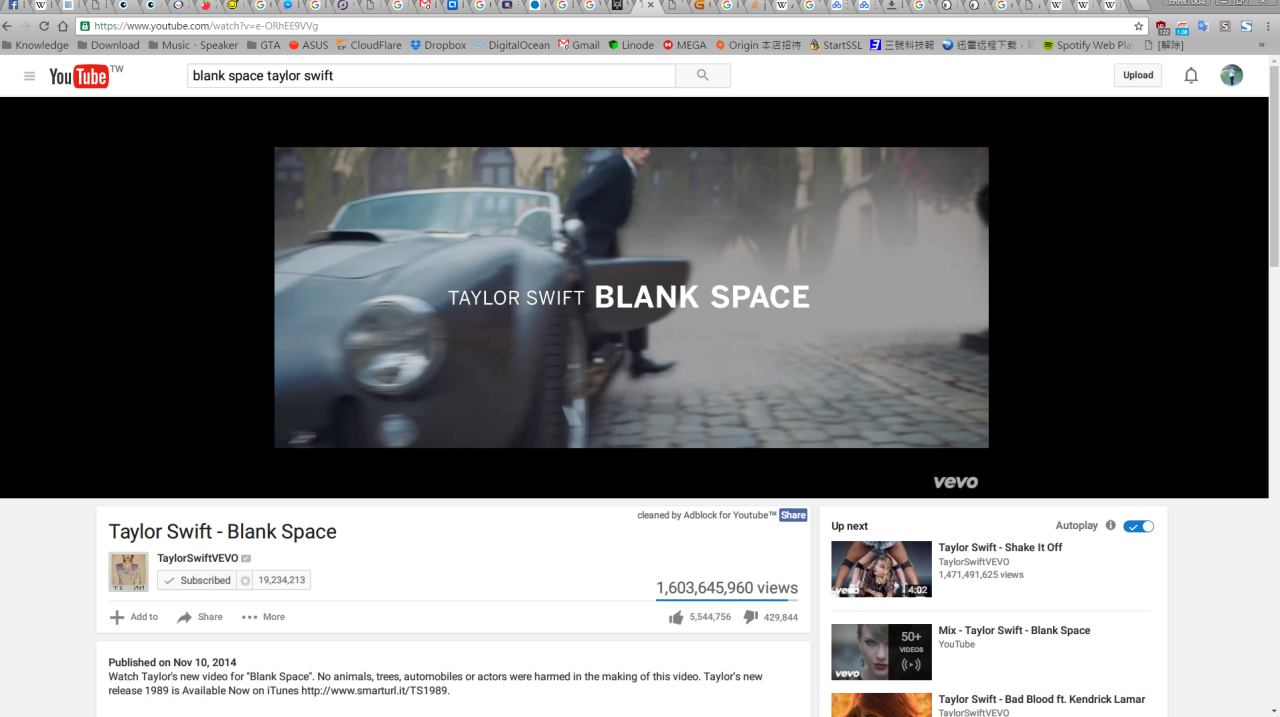Open the TaylorSwiftVEVO channel name link
Screen dimensions: 1280x717
pos(197,558)
